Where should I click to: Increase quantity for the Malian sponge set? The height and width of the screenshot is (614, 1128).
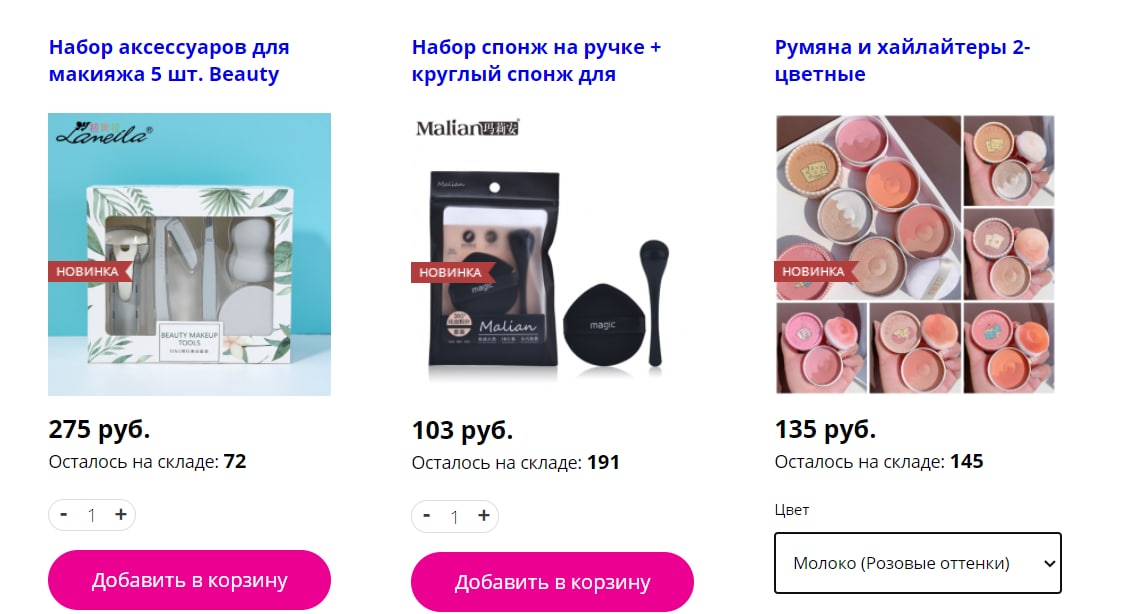tap(483, 516)
